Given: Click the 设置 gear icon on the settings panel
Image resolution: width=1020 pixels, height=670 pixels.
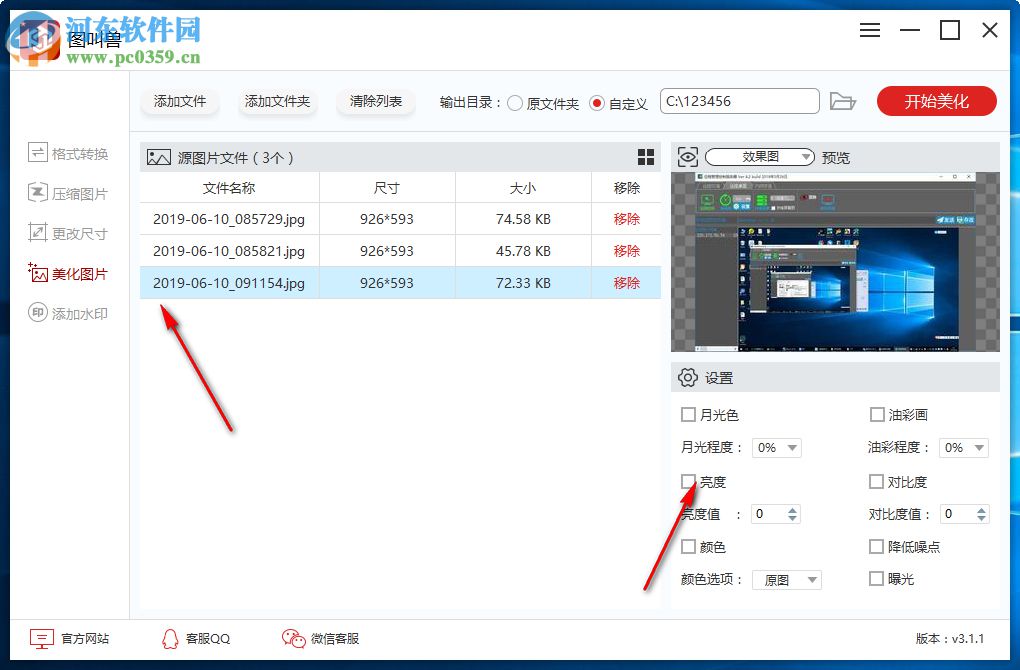Looking at the screenshot, I should point(687,377).
